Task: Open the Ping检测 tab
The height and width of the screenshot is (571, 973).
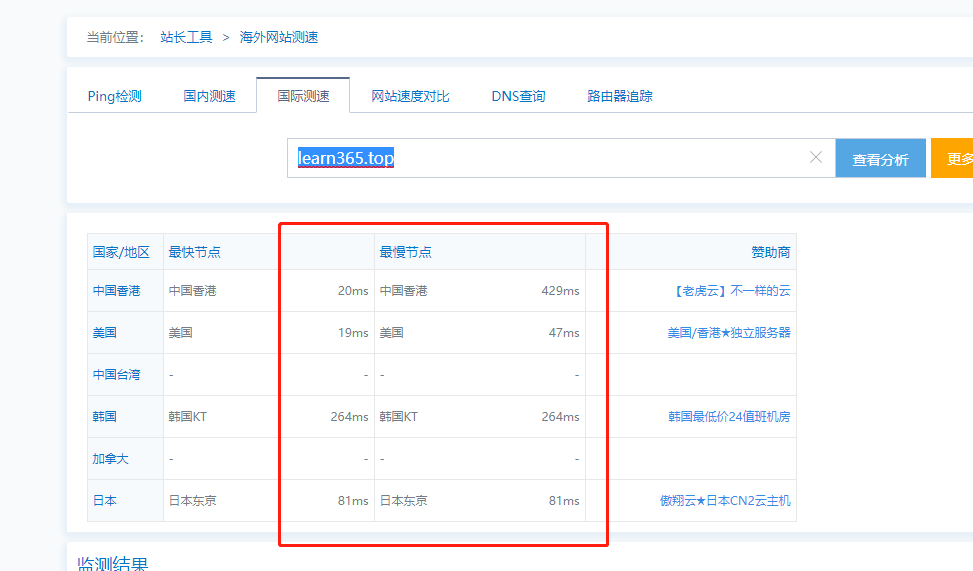Action: (x=115, y=96)
